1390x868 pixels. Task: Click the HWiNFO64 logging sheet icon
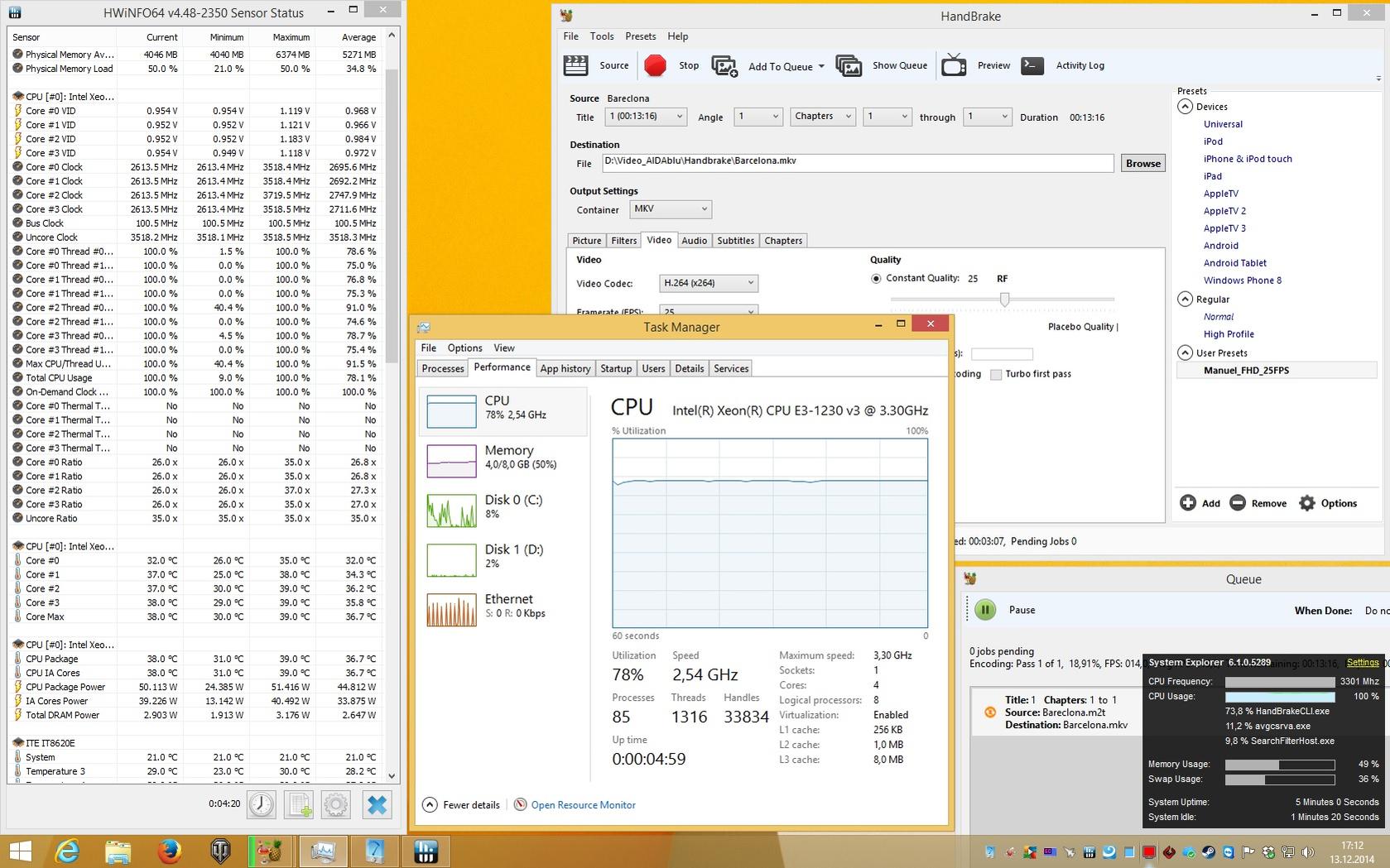click(x=299, y=804)
